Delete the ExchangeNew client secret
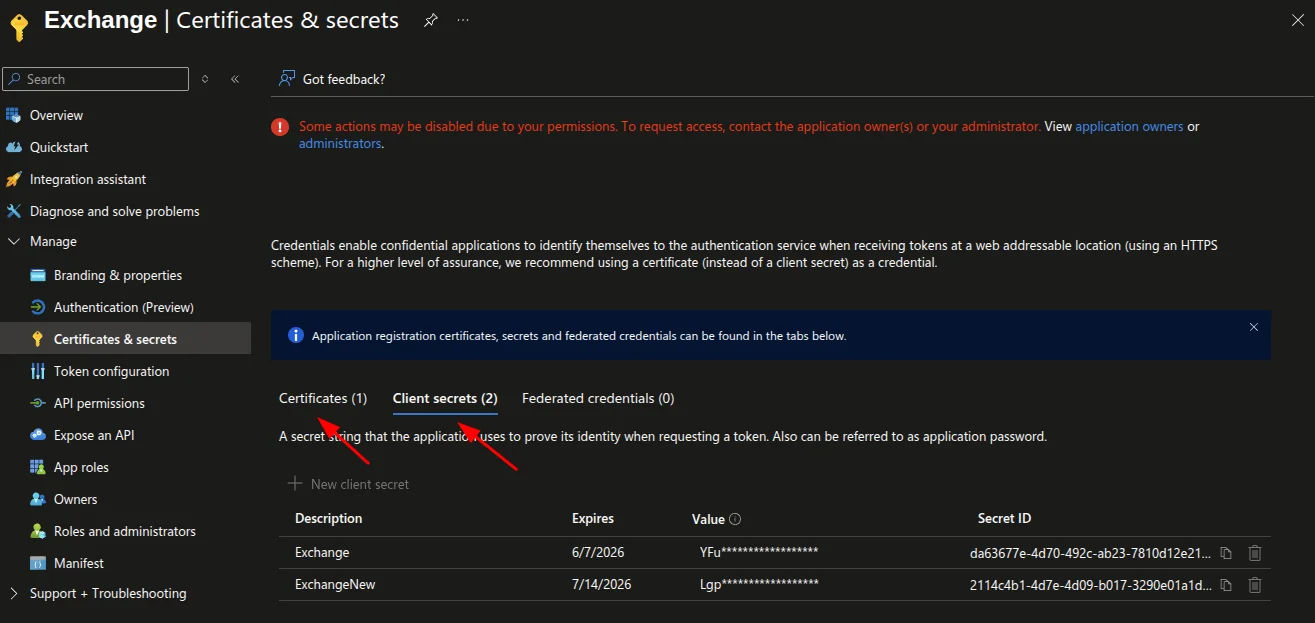 click(1255, 585)
